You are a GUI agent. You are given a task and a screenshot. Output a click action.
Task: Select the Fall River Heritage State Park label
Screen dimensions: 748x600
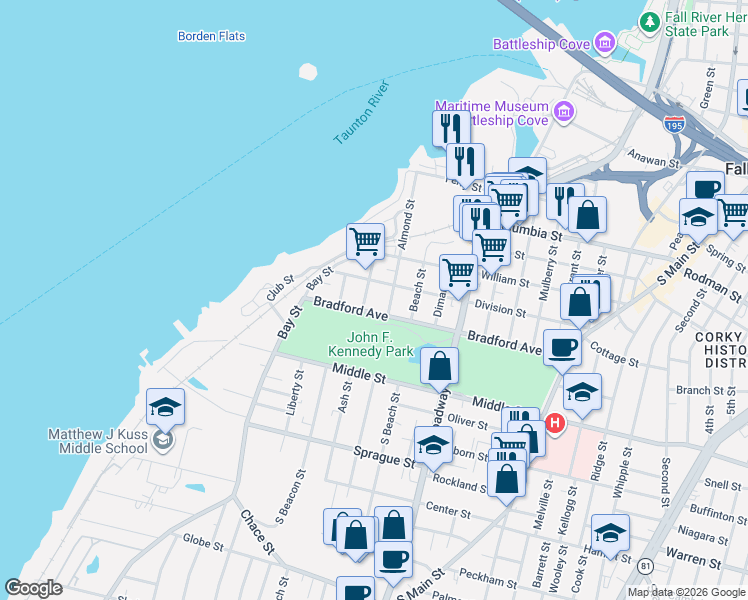pos(706,24)
